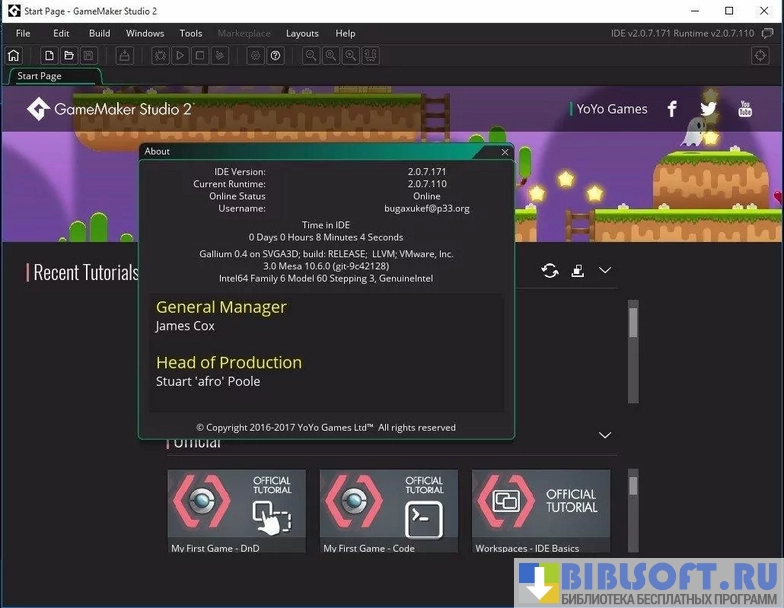784x608 pixels.
Task: Collapse the Recent Tutorials section chevron
Action: click(x=605, y=271)
